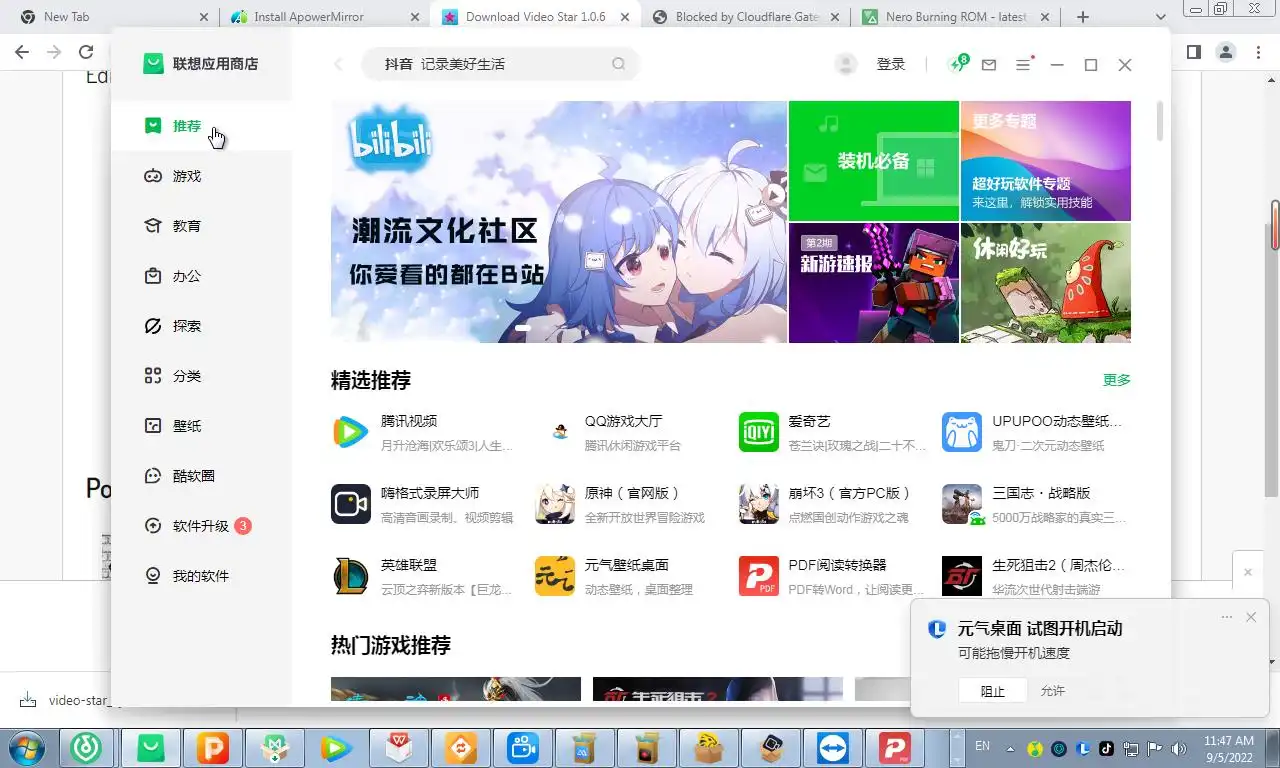Click the back arrow beside search box
The image size is (1280, 768).
coord(338,64)
